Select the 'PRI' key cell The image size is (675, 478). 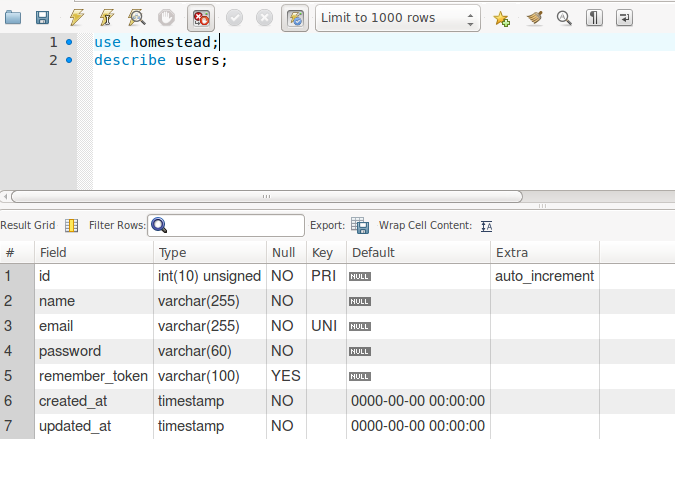(x=326, y=276)
